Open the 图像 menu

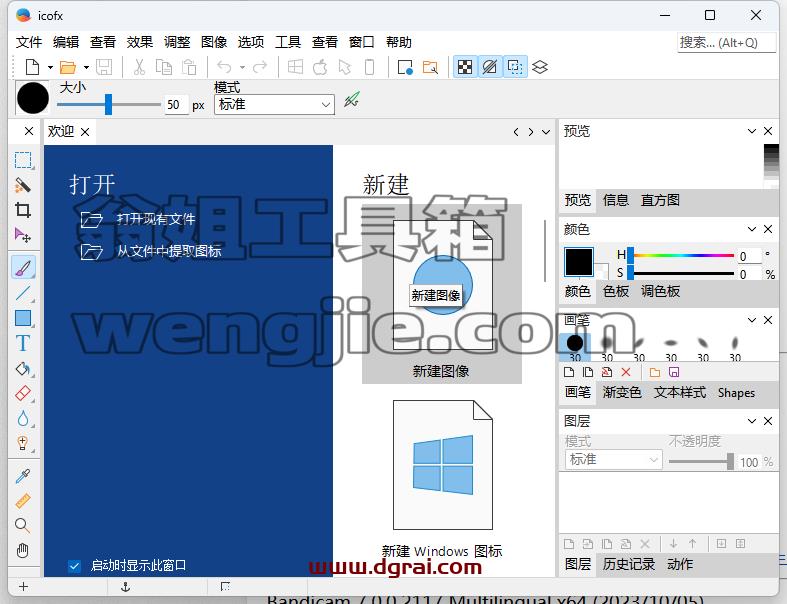click(214, 42)
